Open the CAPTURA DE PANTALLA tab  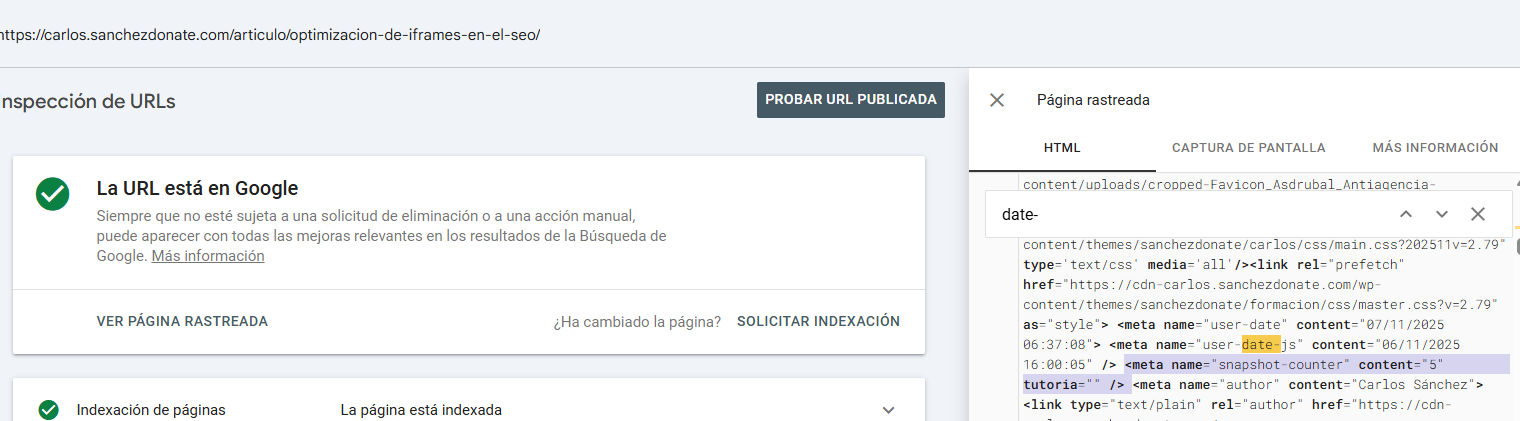pos(1248,148)
